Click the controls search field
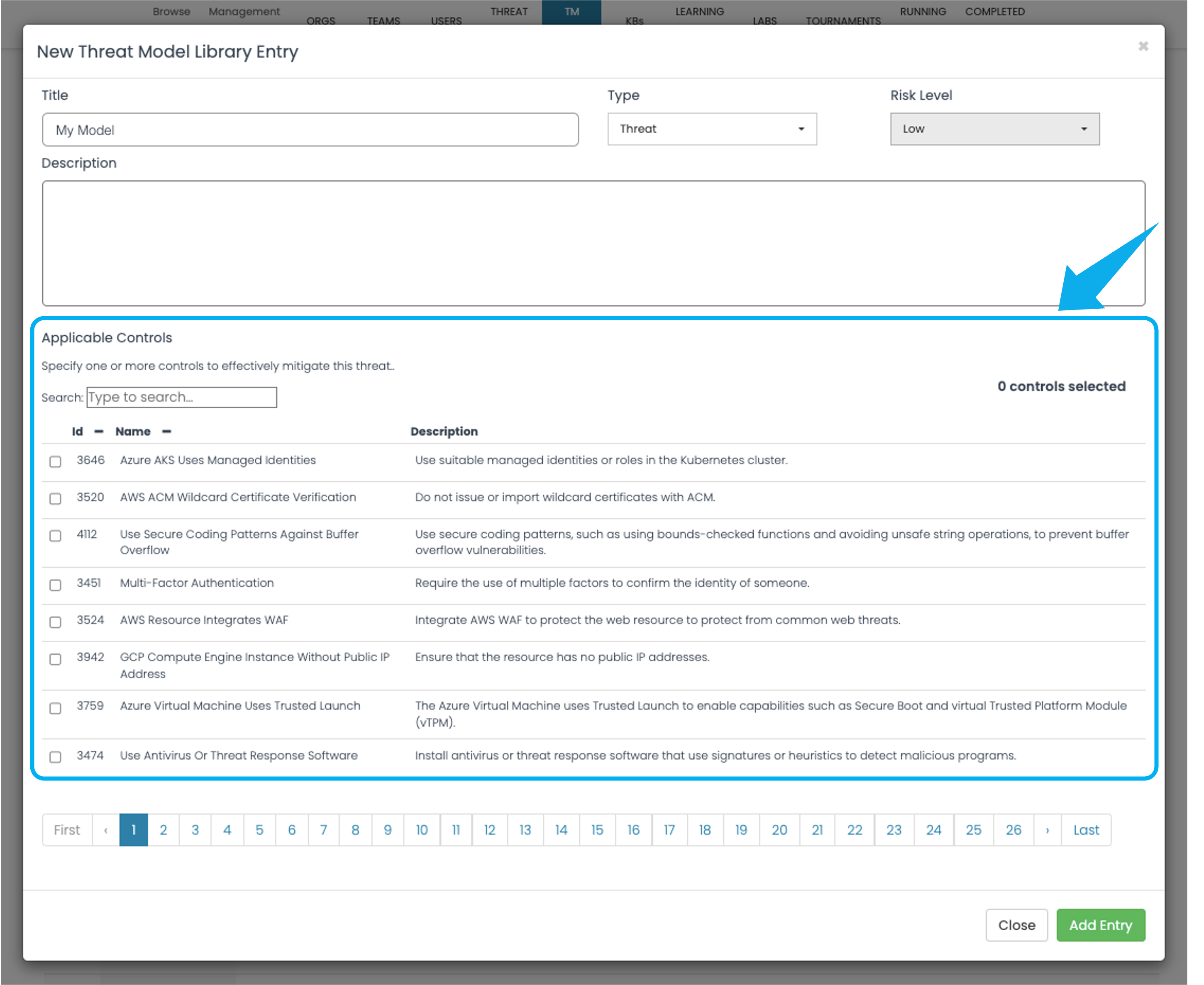Screen dimensions: 1204x985 click(x=182, y=397)
